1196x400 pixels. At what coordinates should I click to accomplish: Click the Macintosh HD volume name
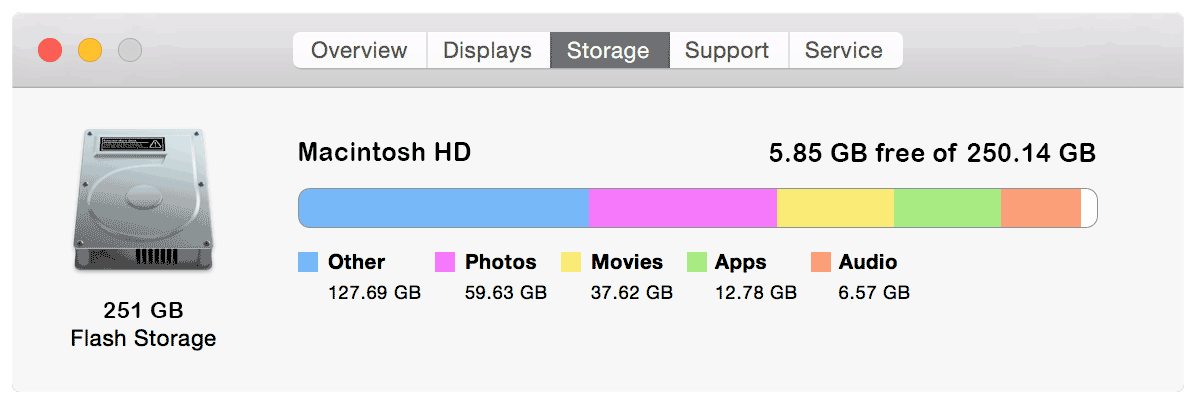tap(384, 153)
